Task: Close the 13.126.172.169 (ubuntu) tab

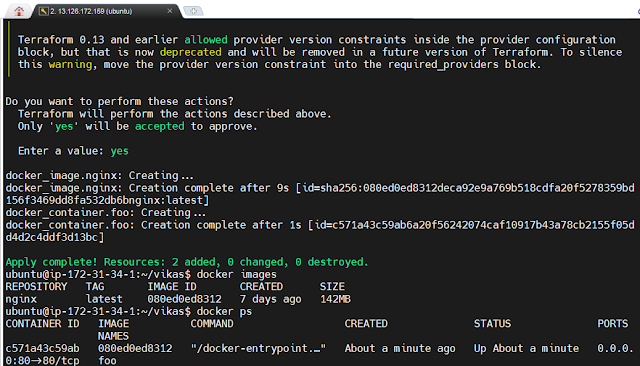Action: tap(170, 11)
